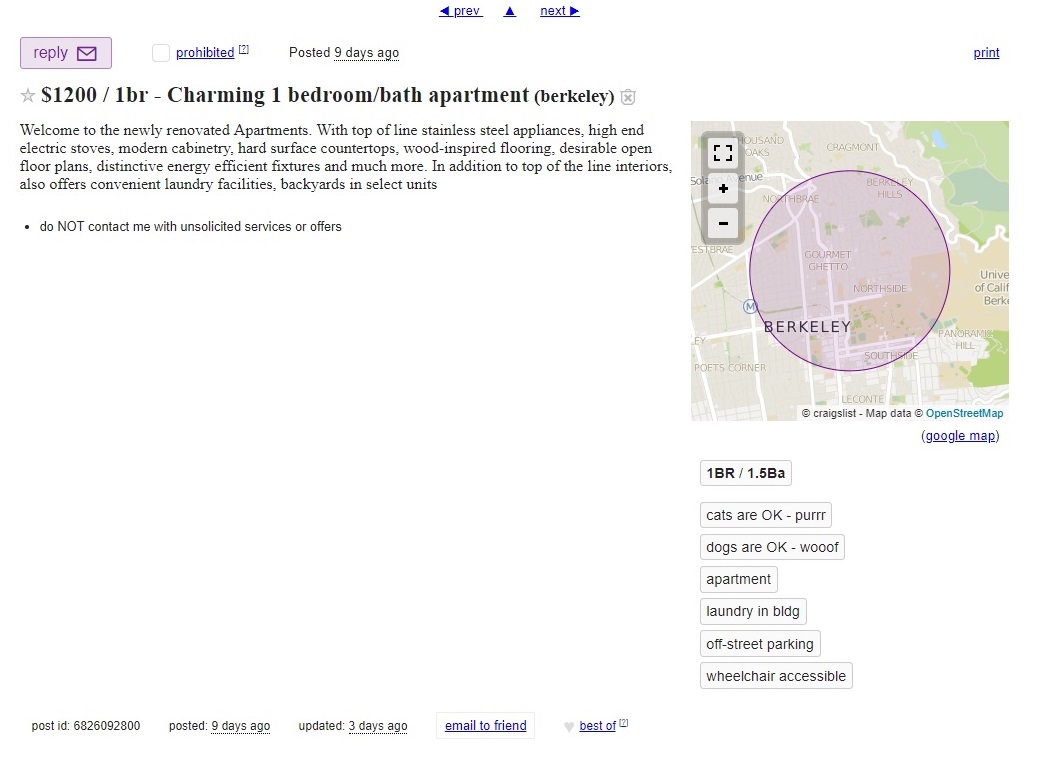Zoom out on the Berkeley map
Image resolution: width=1058 pixels, height=757 pixels.
coord(722,223)
